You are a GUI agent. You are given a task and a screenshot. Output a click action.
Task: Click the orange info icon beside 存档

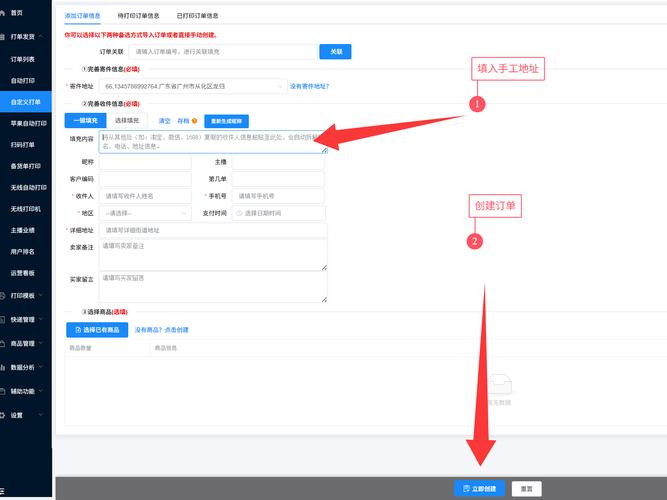(194, 121)
